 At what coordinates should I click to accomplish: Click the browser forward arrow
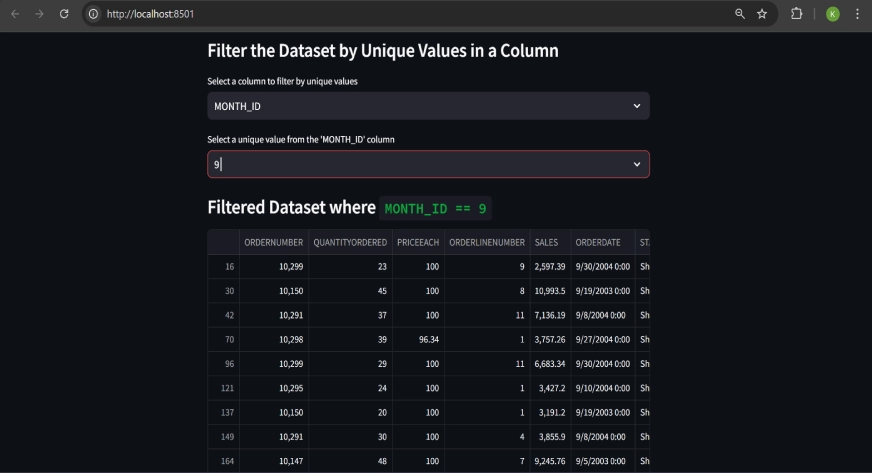(x=39, y=14)
